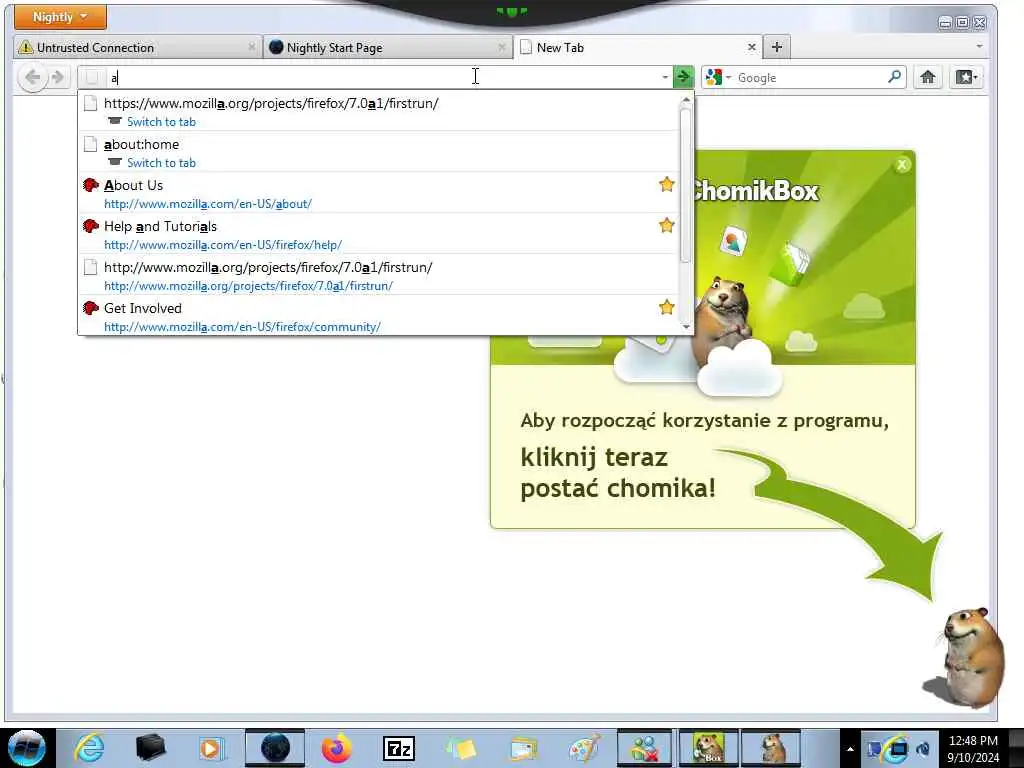This screenshot has width=1024, height=768.
Task: Click the suggestion list scrollbar thumb
Action: tap(686, 185)
